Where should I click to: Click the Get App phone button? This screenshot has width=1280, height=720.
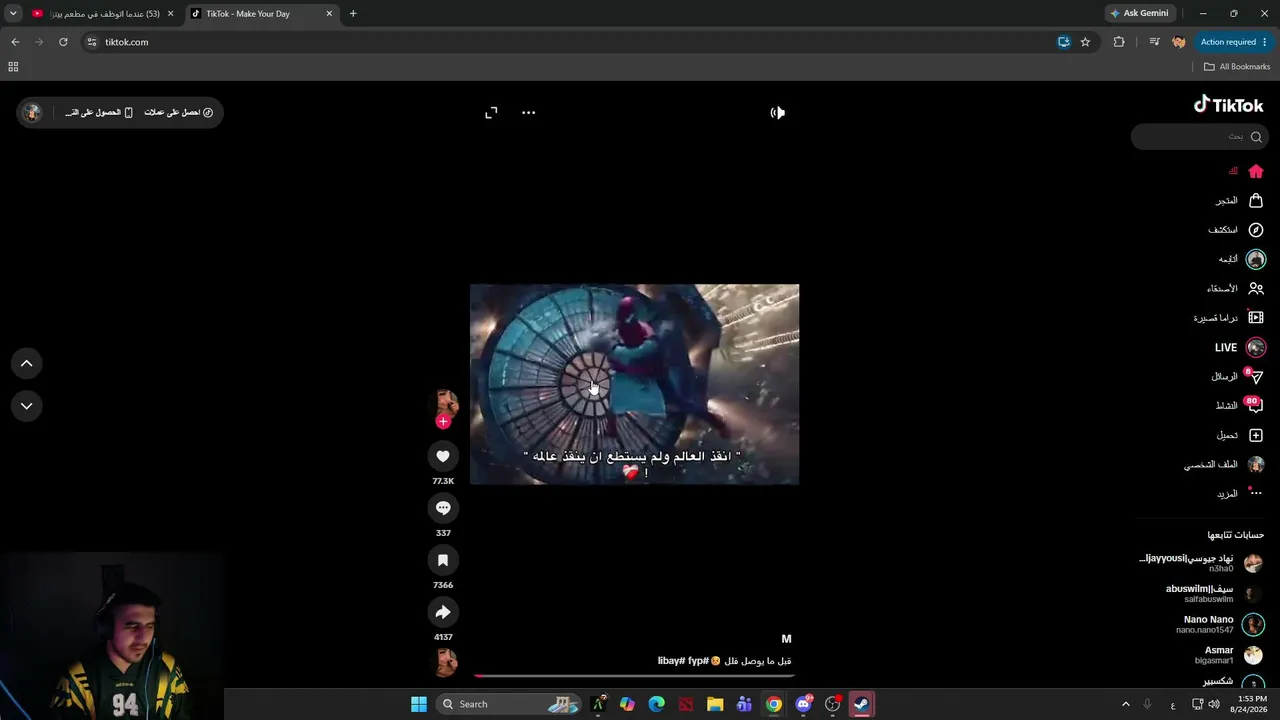[99, 113]
